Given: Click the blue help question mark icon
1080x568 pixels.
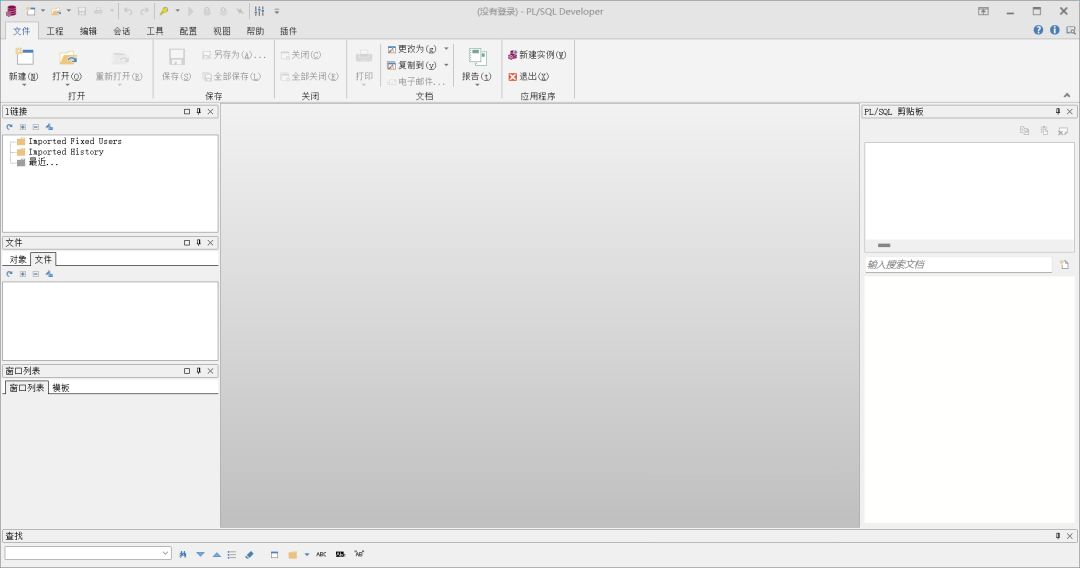Looking at the screenshot, I should pos(1038,30).
